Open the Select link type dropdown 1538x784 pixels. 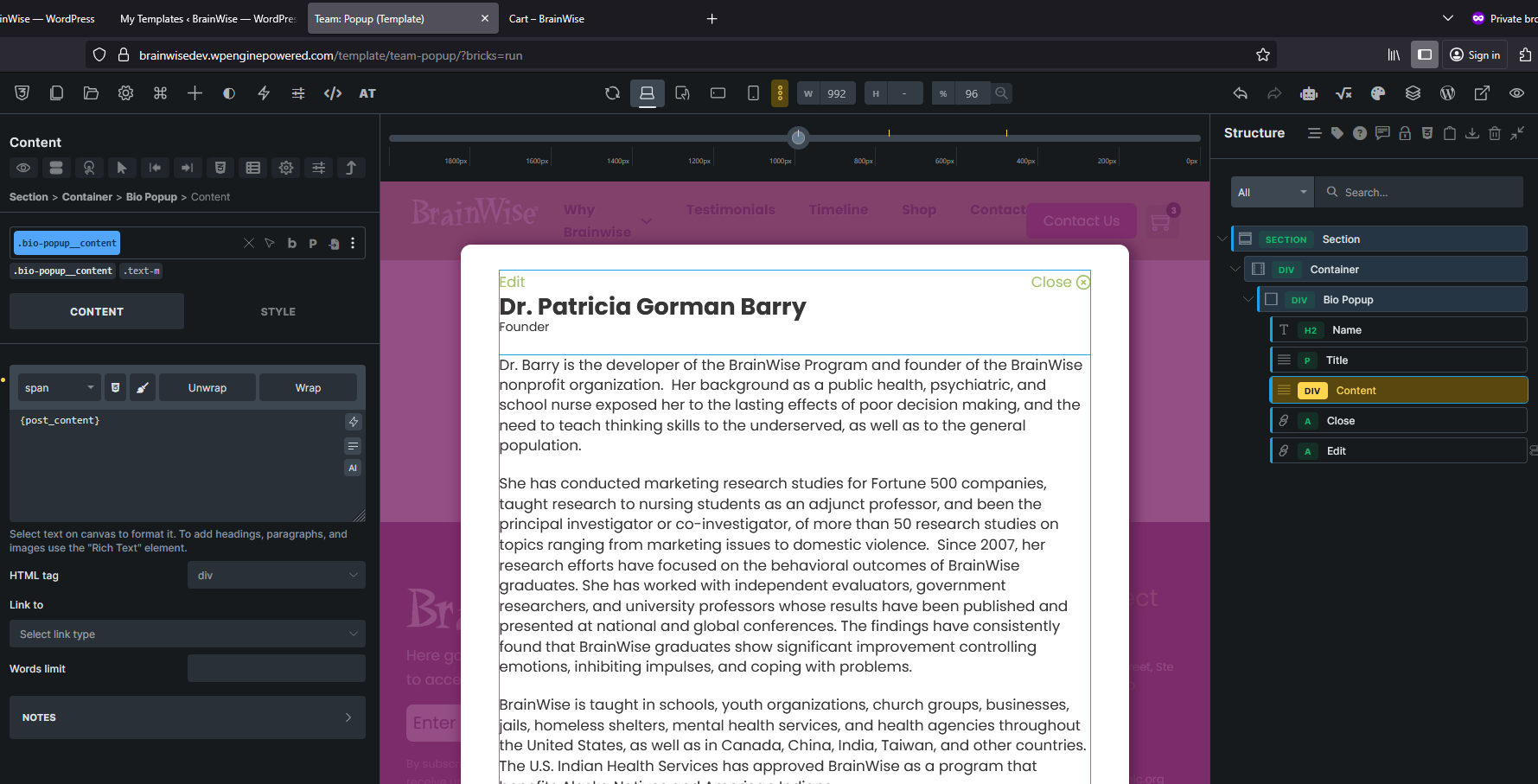(x=188, y=634)
